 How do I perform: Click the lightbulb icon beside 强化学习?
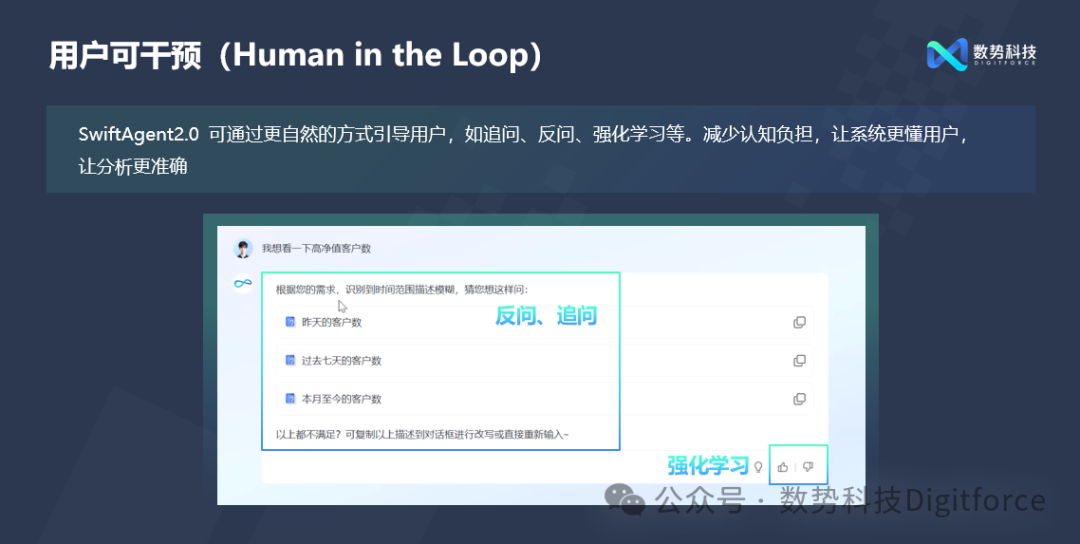[758, 467]
